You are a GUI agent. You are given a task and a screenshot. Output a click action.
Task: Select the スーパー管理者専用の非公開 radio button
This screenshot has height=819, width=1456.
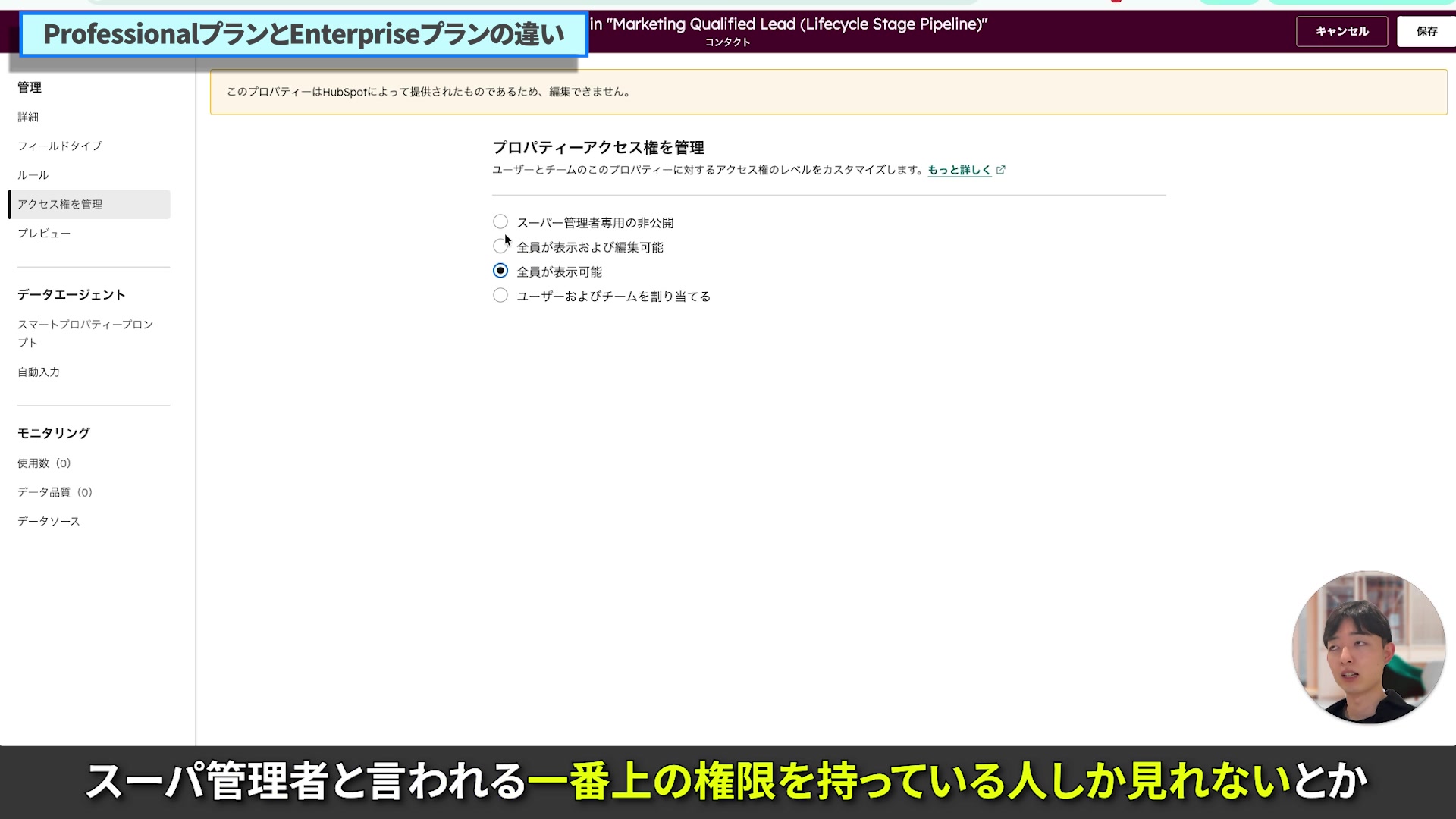click(x=500, y=221)
